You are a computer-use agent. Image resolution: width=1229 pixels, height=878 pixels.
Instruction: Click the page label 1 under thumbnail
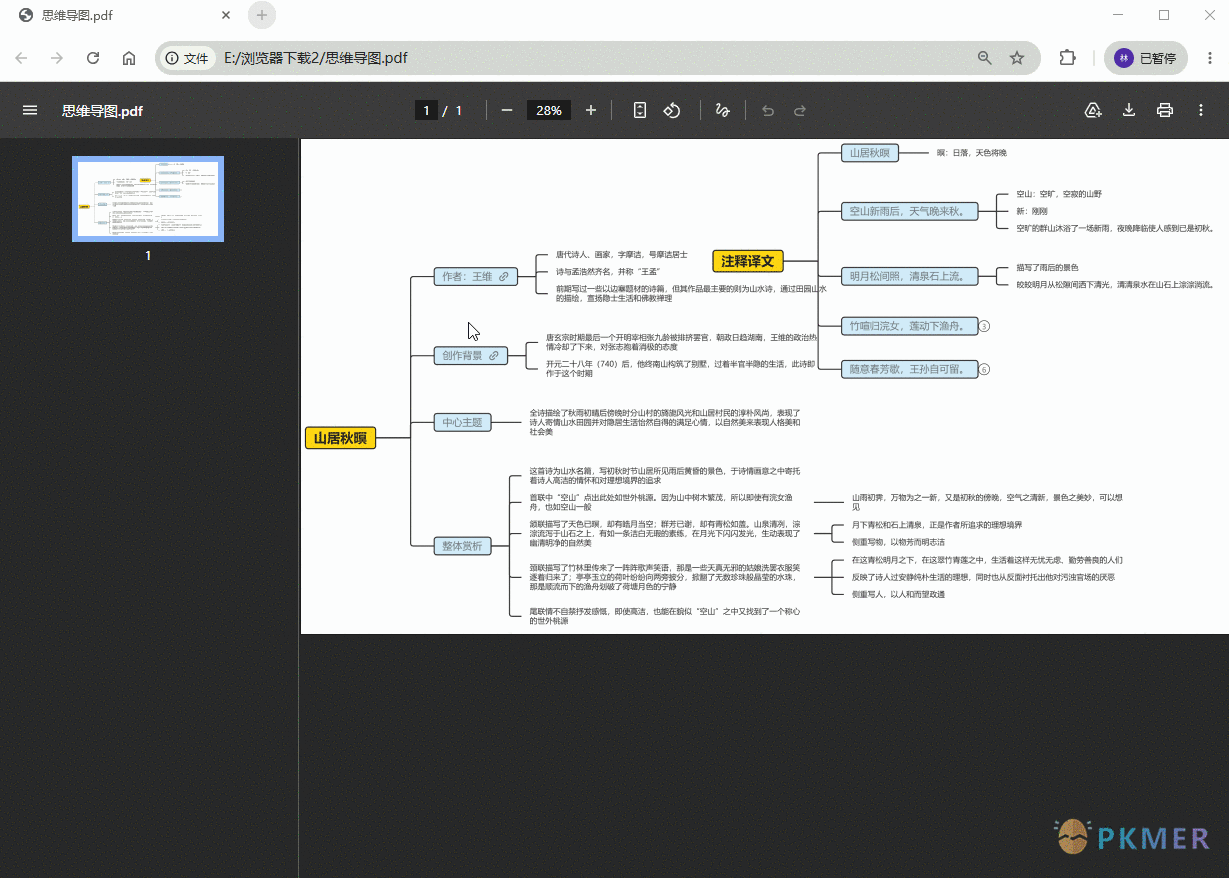point(148,255)
